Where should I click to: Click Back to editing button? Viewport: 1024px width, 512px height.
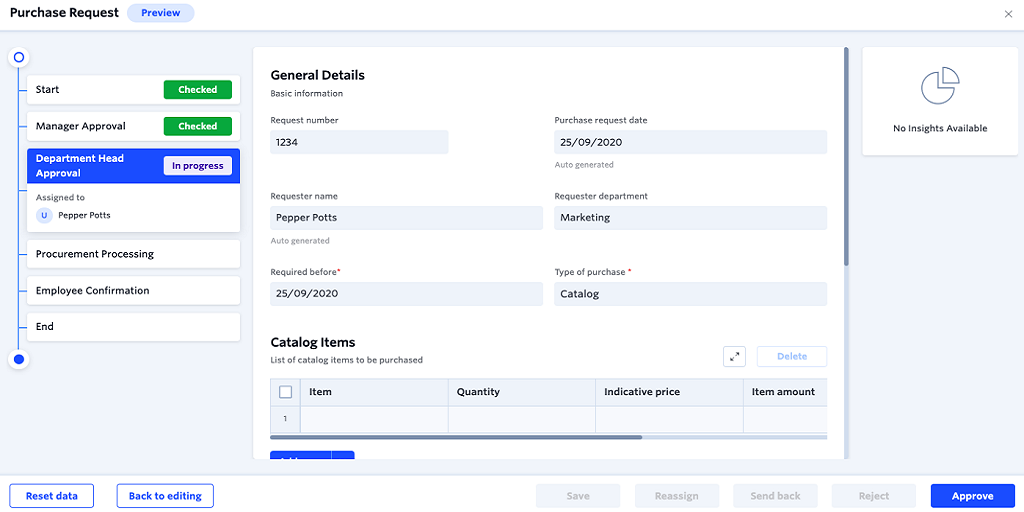tap(165, 496)
